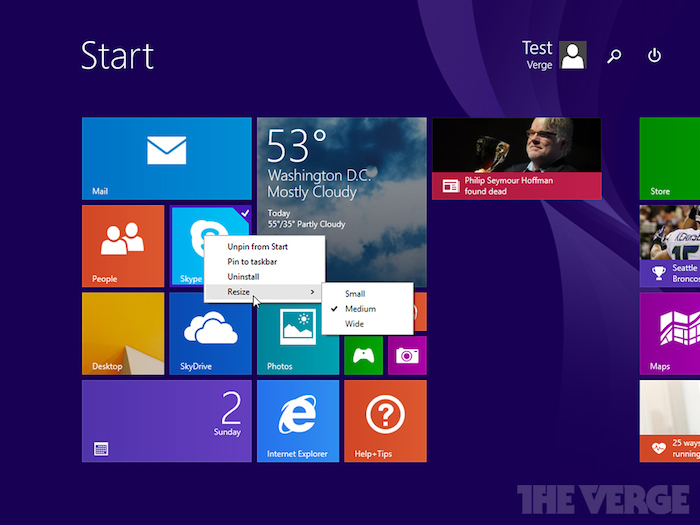Open the News tile about Philip Seymour Hoffman
Screen dimensions: 700x525
[517, 158]
